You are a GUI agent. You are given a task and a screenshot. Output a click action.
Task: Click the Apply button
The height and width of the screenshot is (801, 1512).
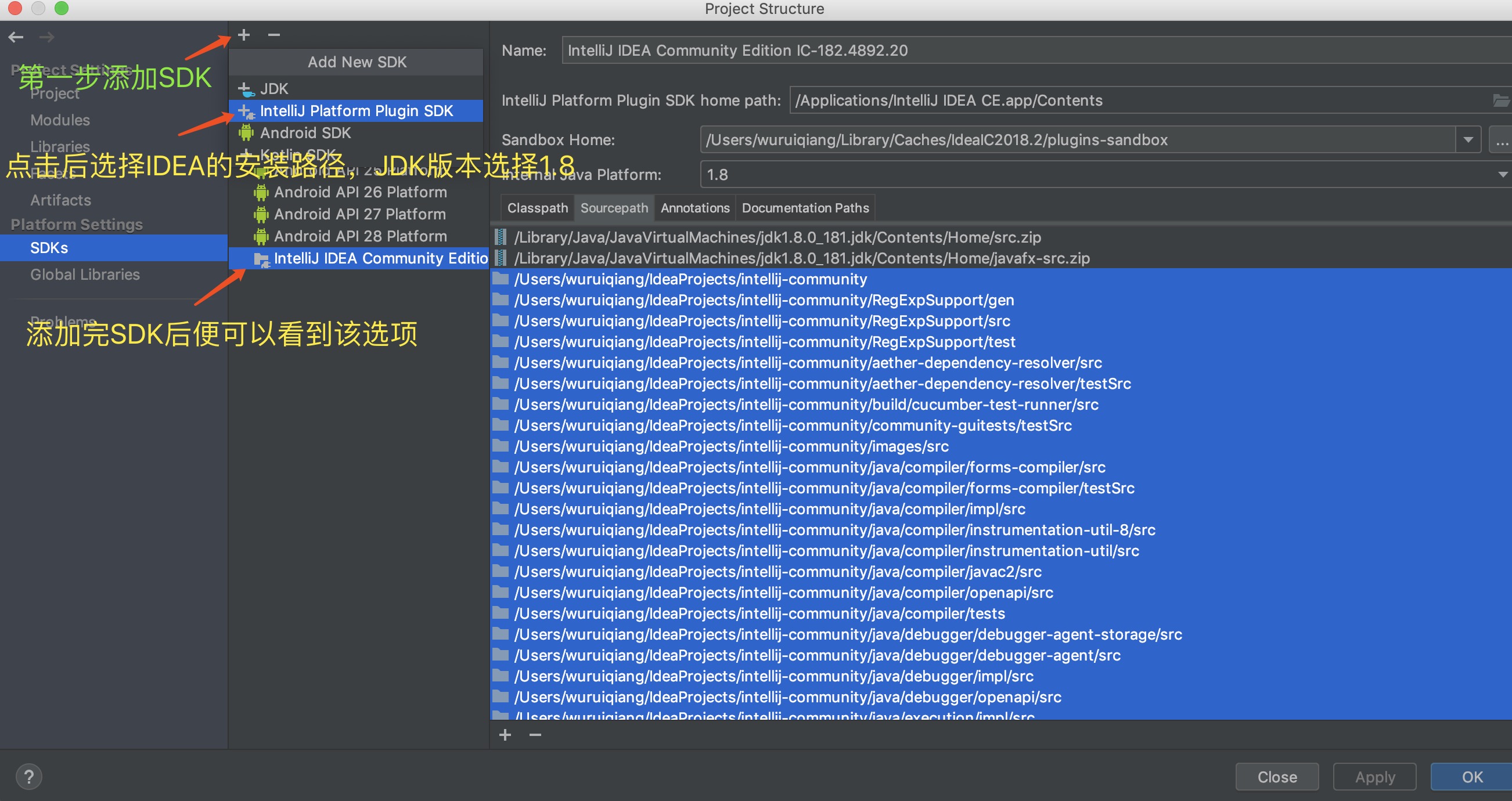pos(1374,776)
